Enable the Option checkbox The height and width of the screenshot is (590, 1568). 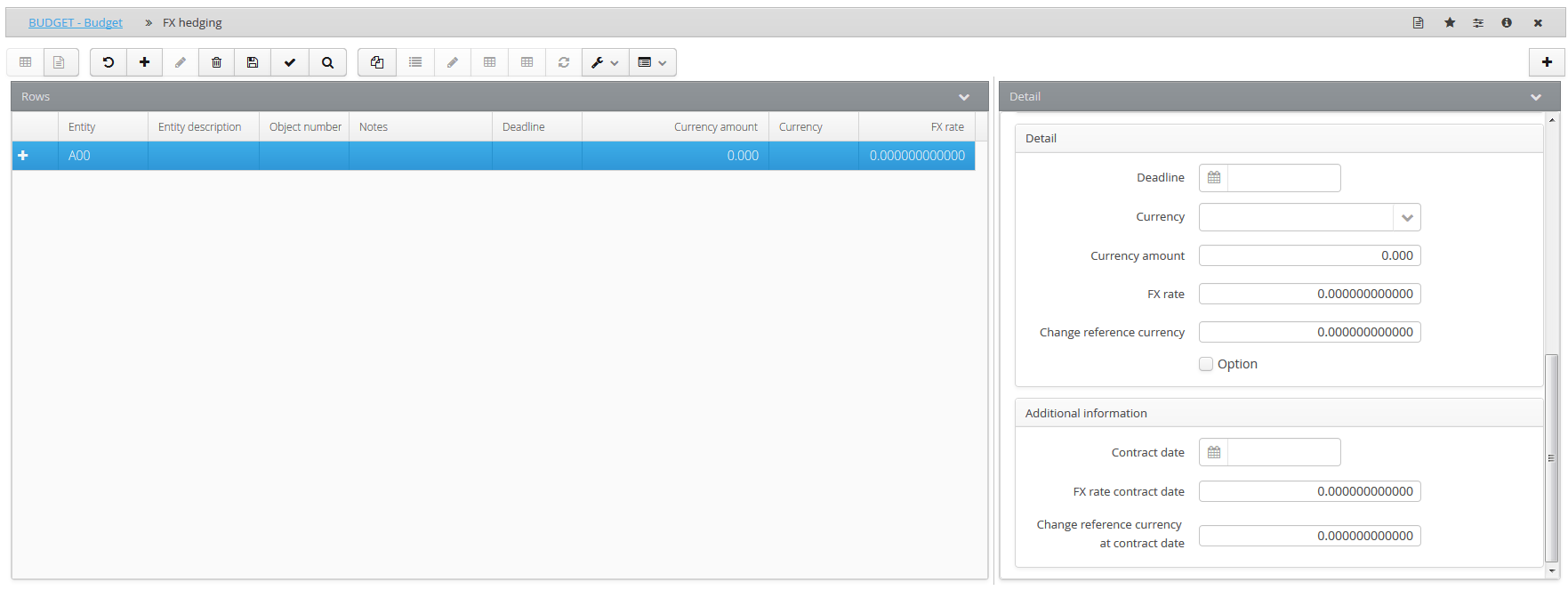(x=1206, y=364)
